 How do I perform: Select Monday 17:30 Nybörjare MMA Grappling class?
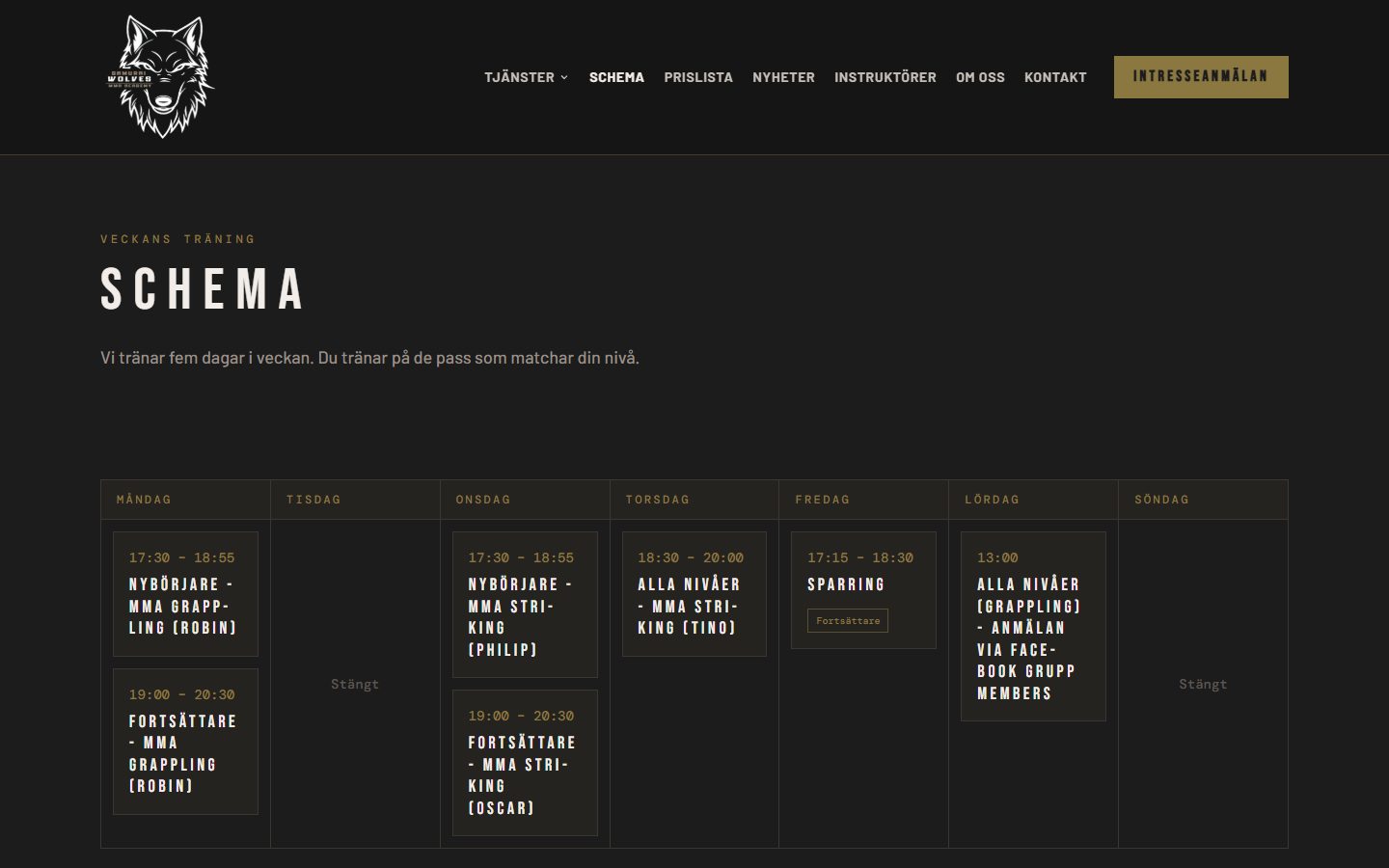tap(185, 594)
